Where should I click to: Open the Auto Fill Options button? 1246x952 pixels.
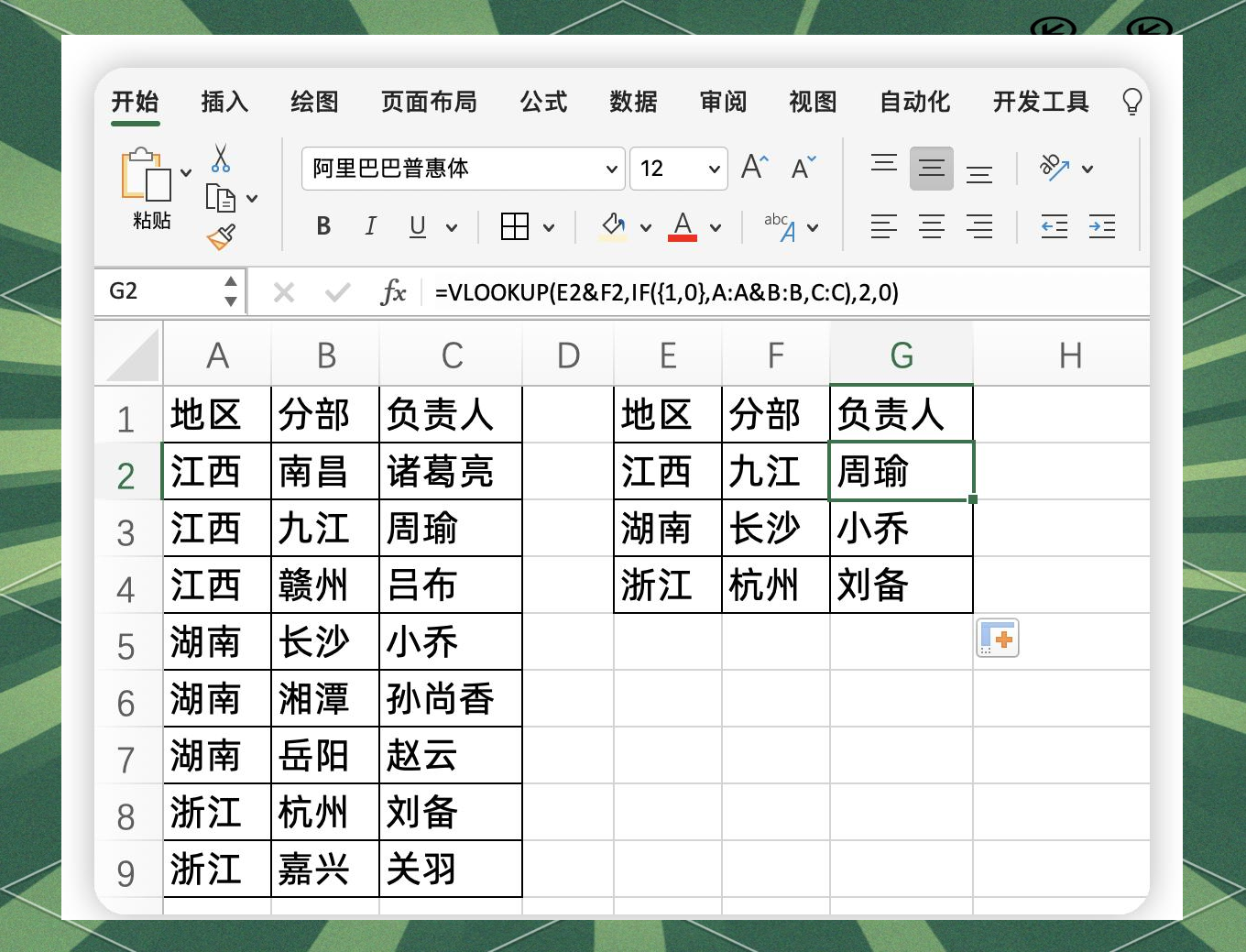pos(998,639)
